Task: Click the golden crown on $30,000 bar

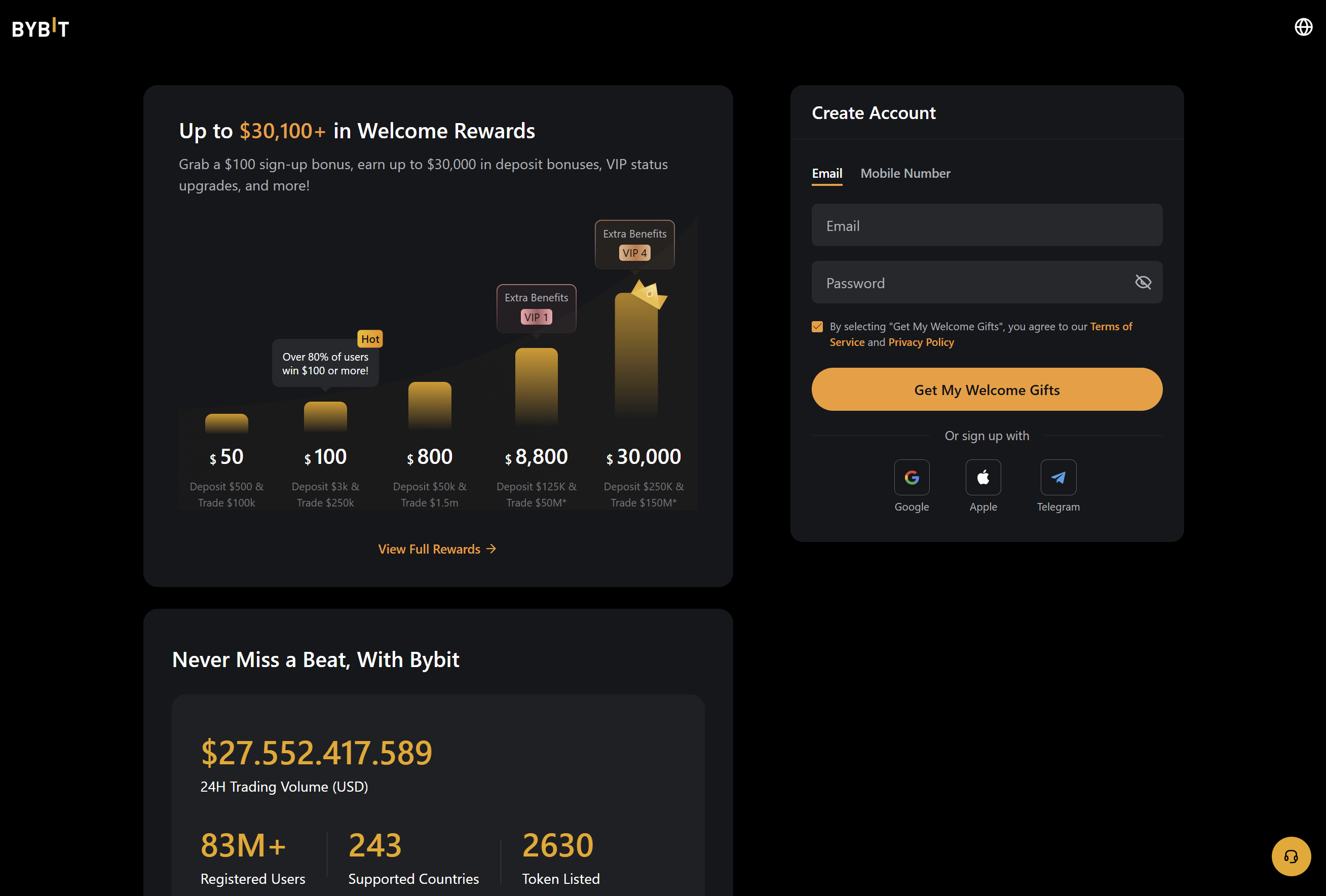Action: click(650, 294)
